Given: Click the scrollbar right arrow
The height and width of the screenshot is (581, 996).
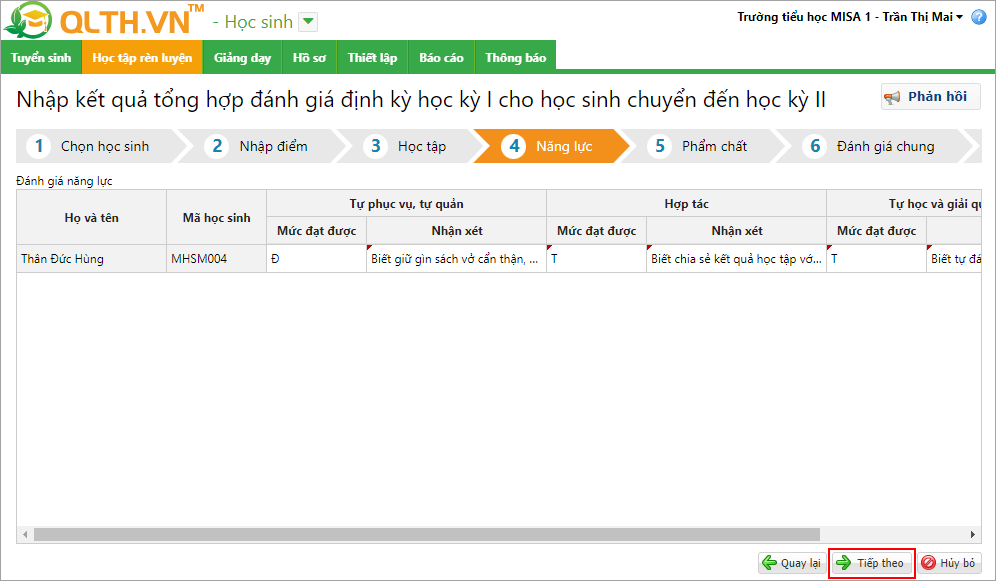Looking at the screenshot, I should click(972, 535).
